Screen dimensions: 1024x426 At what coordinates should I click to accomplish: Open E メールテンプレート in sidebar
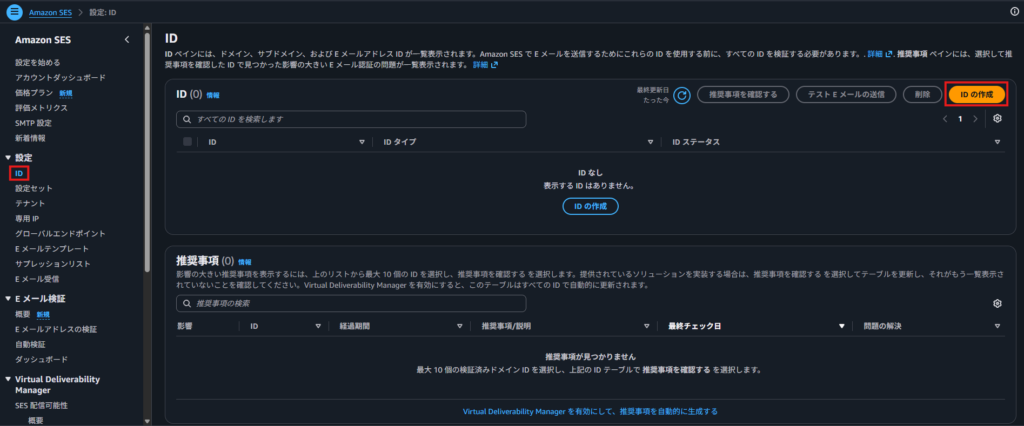[52, 249]
